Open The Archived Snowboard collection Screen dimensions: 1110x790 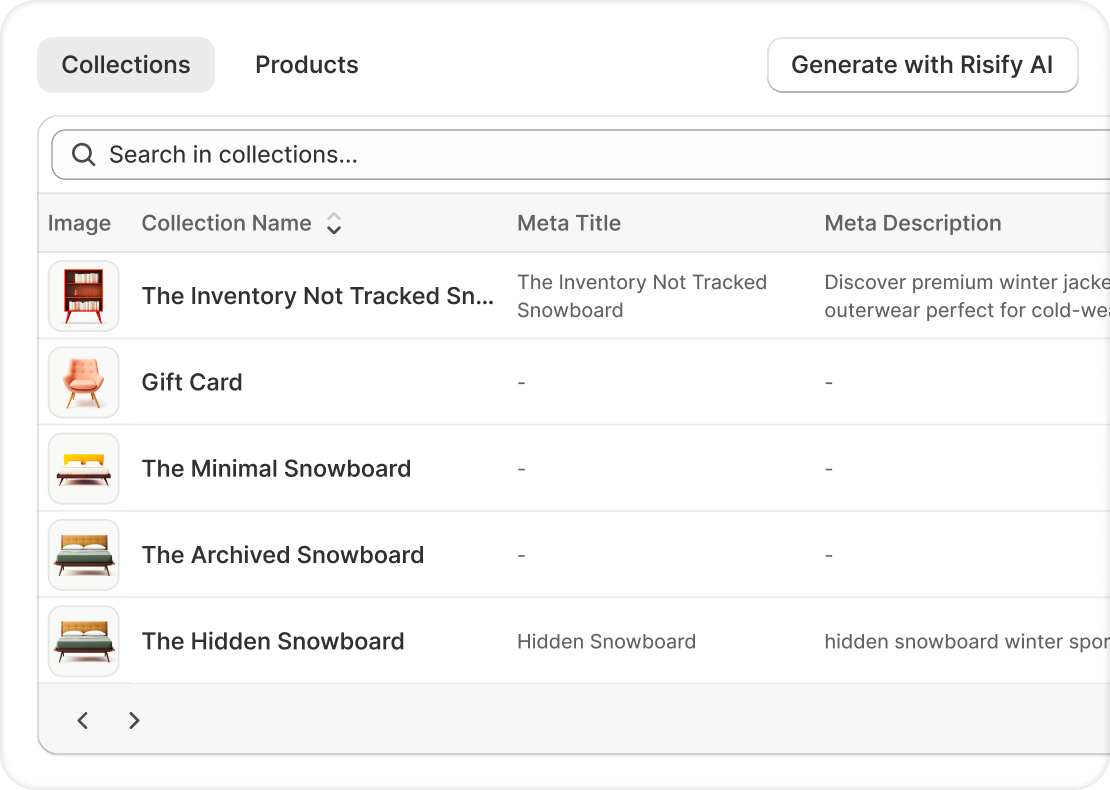283,555
